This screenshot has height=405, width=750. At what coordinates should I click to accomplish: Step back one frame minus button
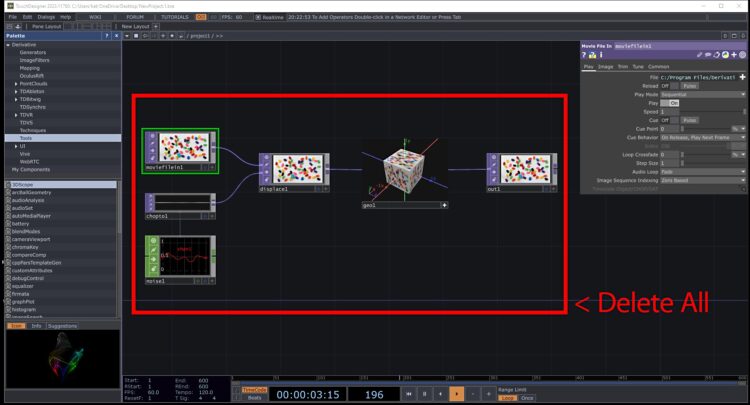tap(473, 394)
